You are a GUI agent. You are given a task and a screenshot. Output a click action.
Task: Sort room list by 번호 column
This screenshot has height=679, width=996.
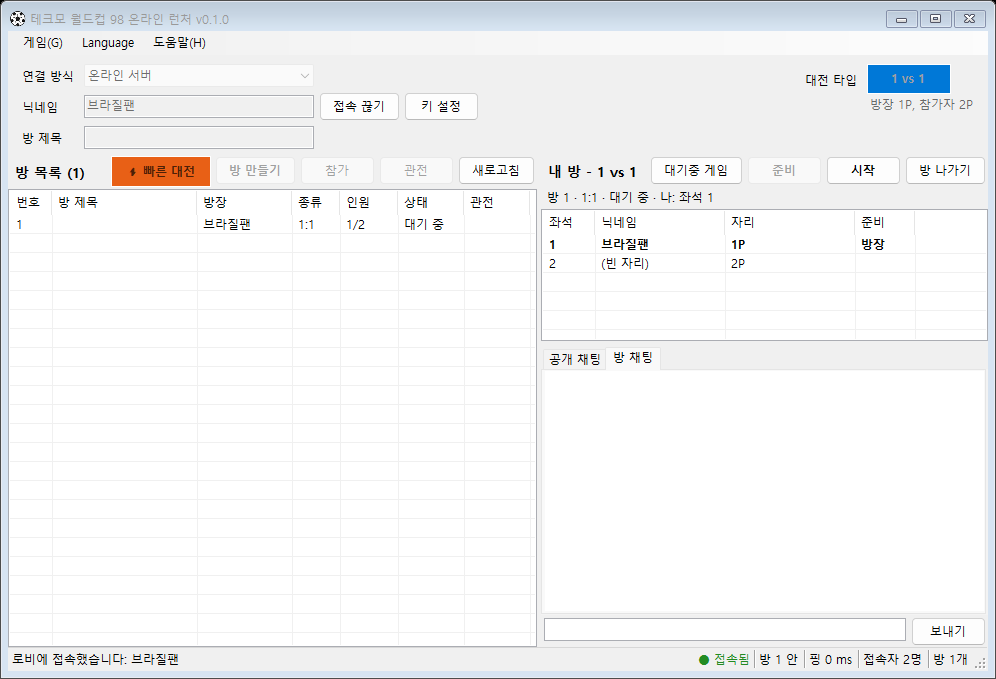(30, 202)
